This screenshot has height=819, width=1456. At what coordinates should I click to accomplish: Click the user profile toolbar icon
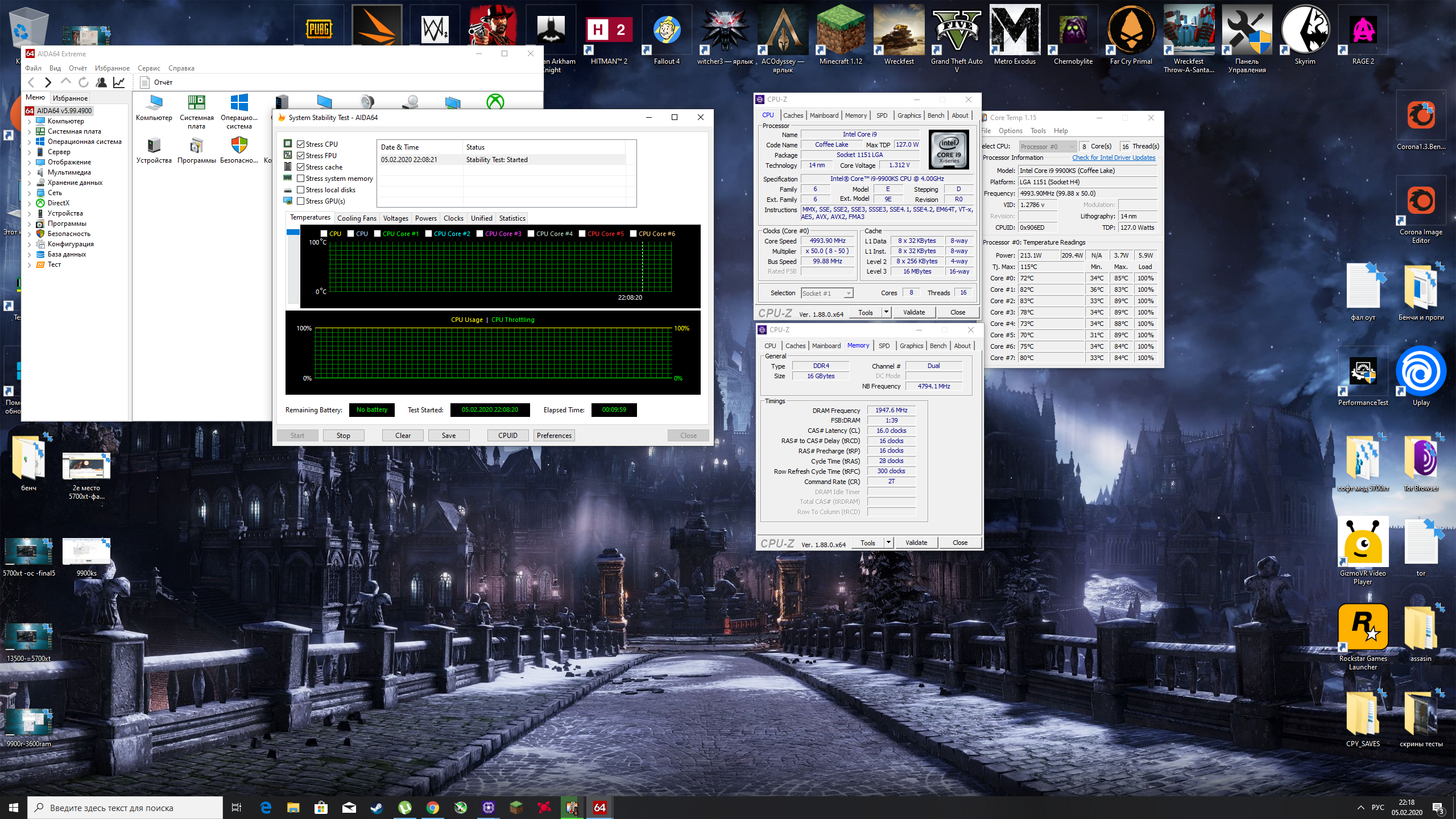coord(101,82)
